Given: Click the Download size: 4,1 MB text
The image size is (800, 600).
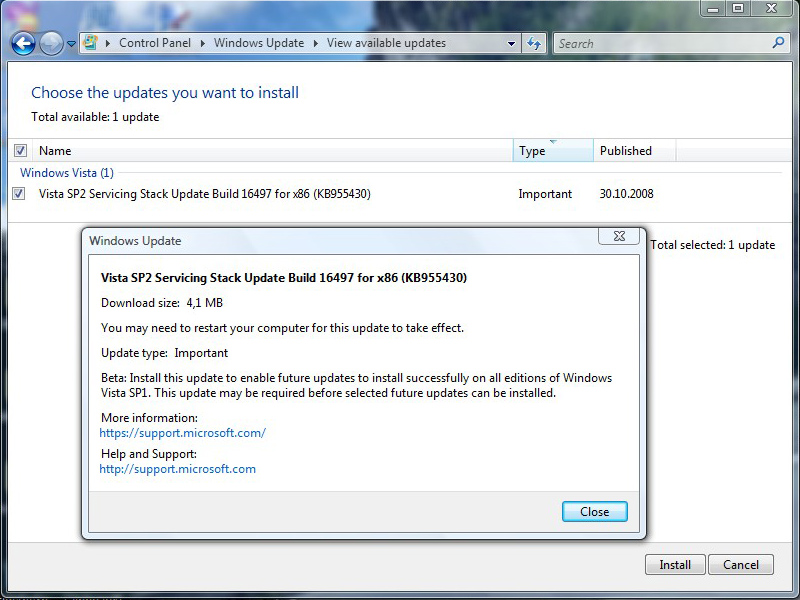Looking at the screenshot, I should 162,303.
